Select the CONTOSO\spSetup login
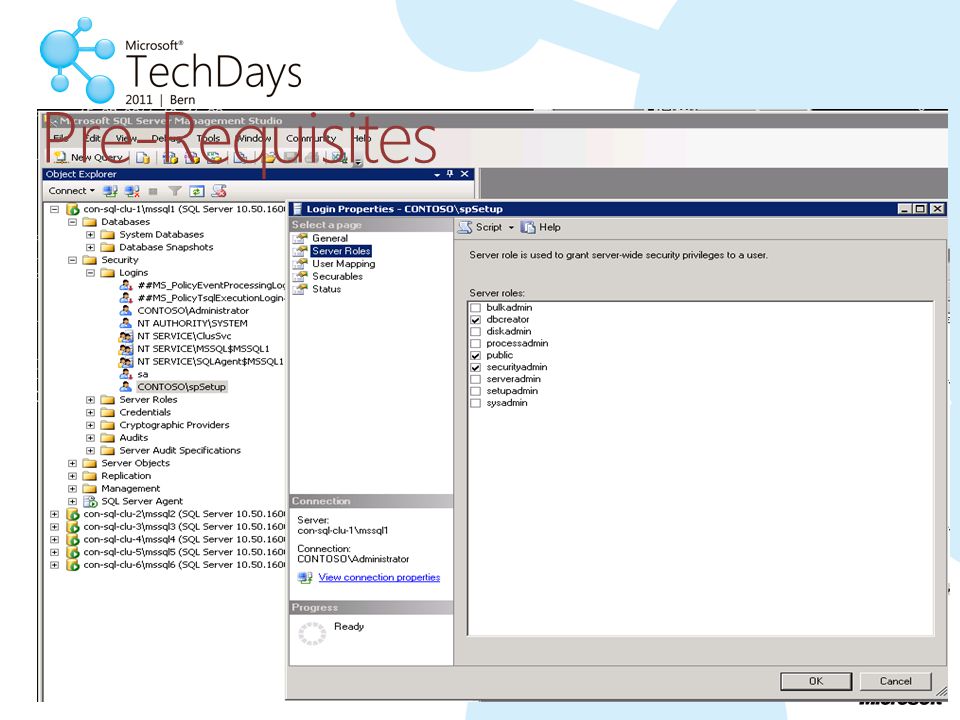The height and width of the screenshot is (720, 960). 181,387
